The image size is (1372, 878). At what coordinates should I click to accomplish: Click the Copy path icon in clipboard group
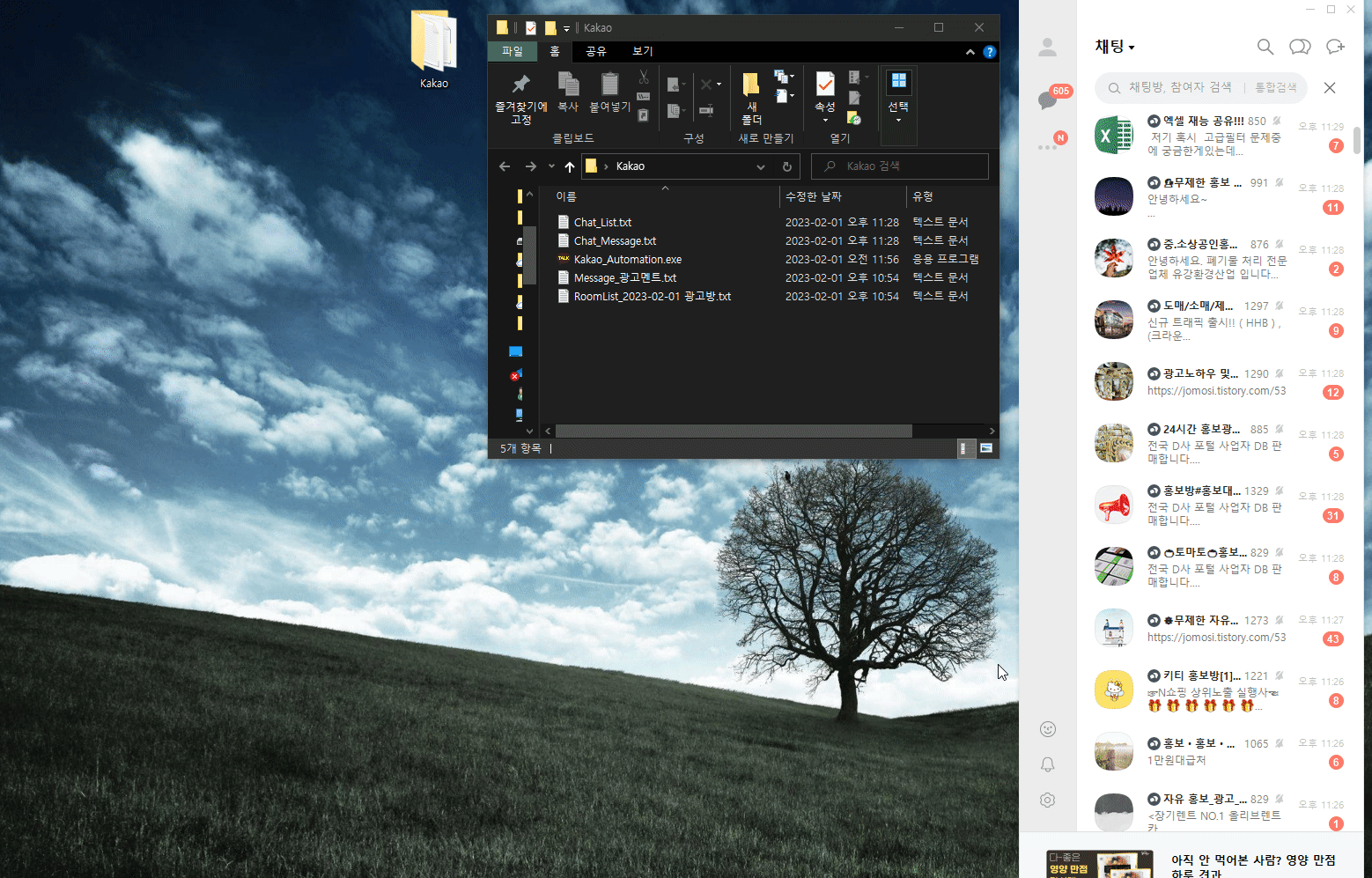(643, 97)
